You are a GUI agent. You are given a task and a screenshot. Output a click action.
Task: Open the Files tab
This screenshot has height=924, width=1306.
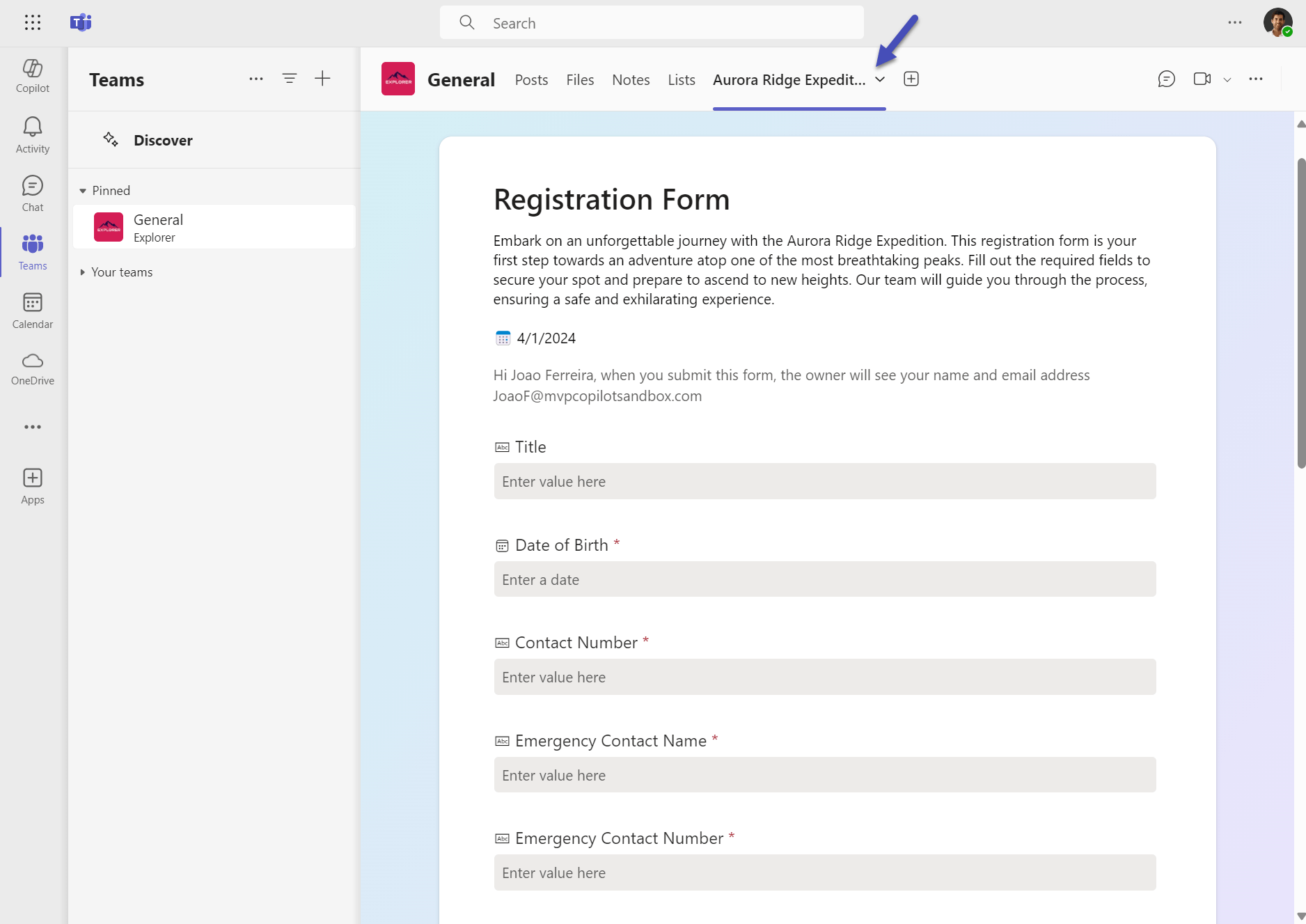(x=579, y=79)
